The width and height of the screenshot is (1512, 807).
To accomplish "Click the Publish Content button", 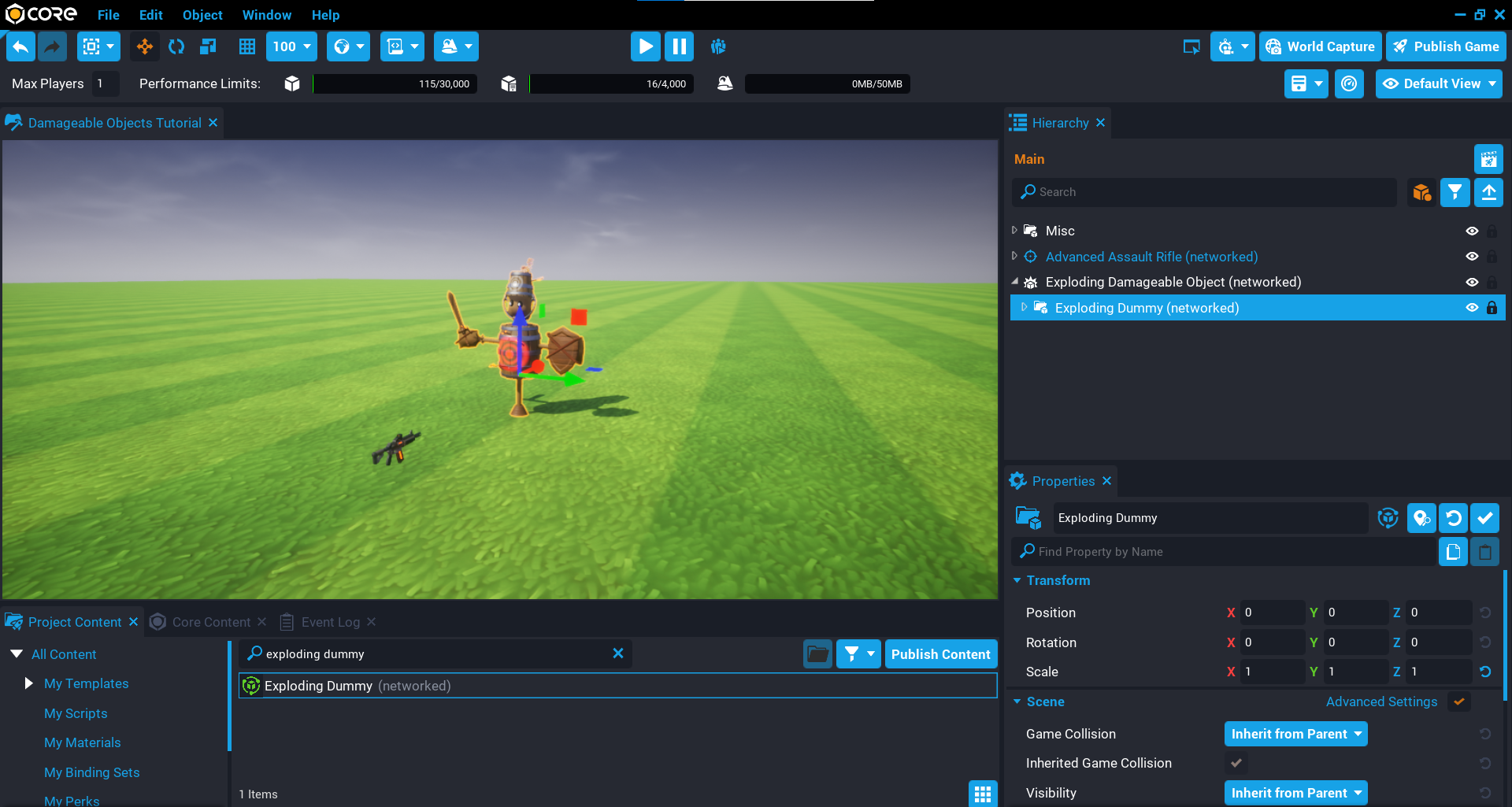I will point(940,654).
